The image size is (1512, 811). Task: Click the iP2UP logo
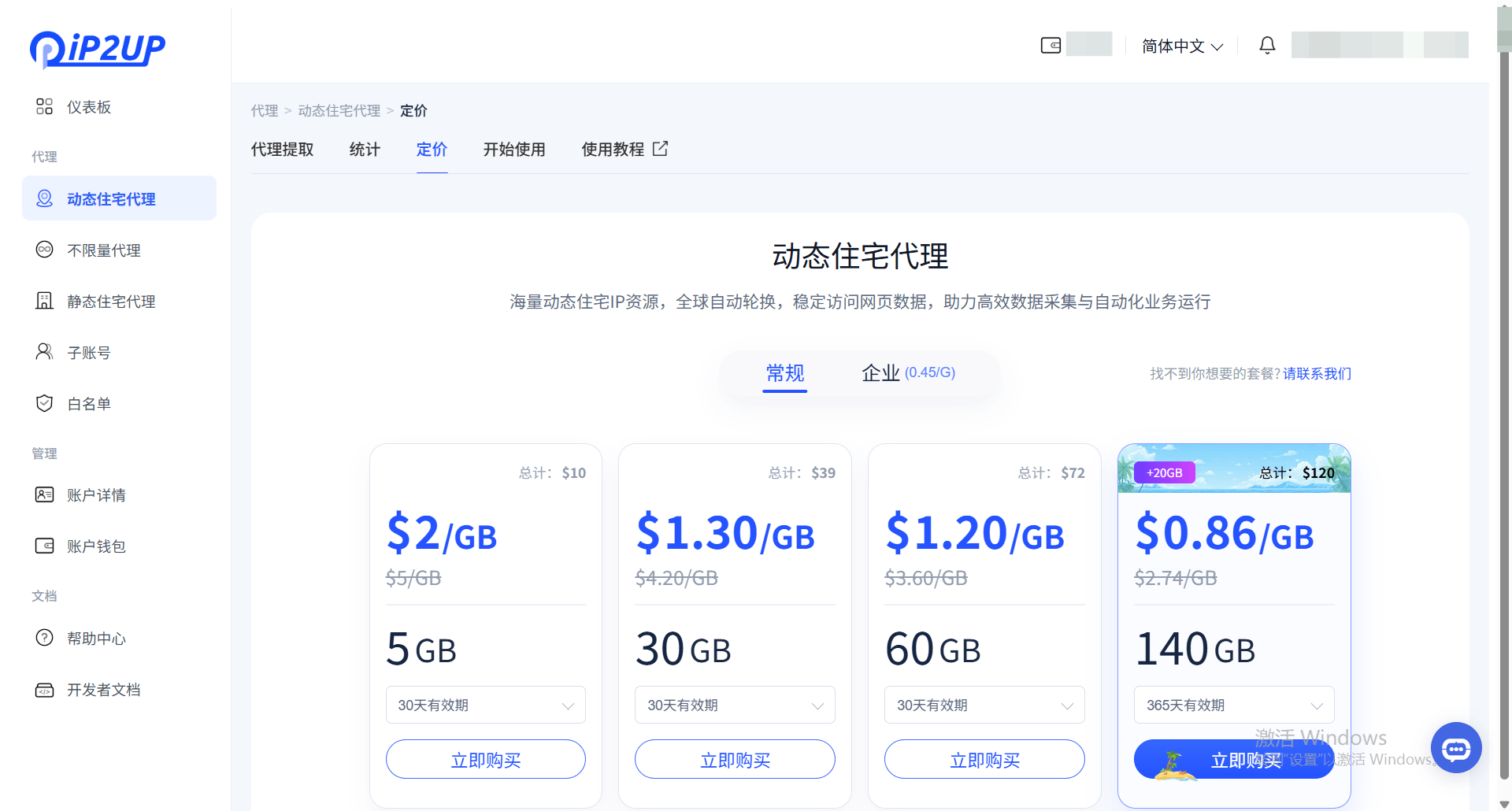[x=97, y=50]
